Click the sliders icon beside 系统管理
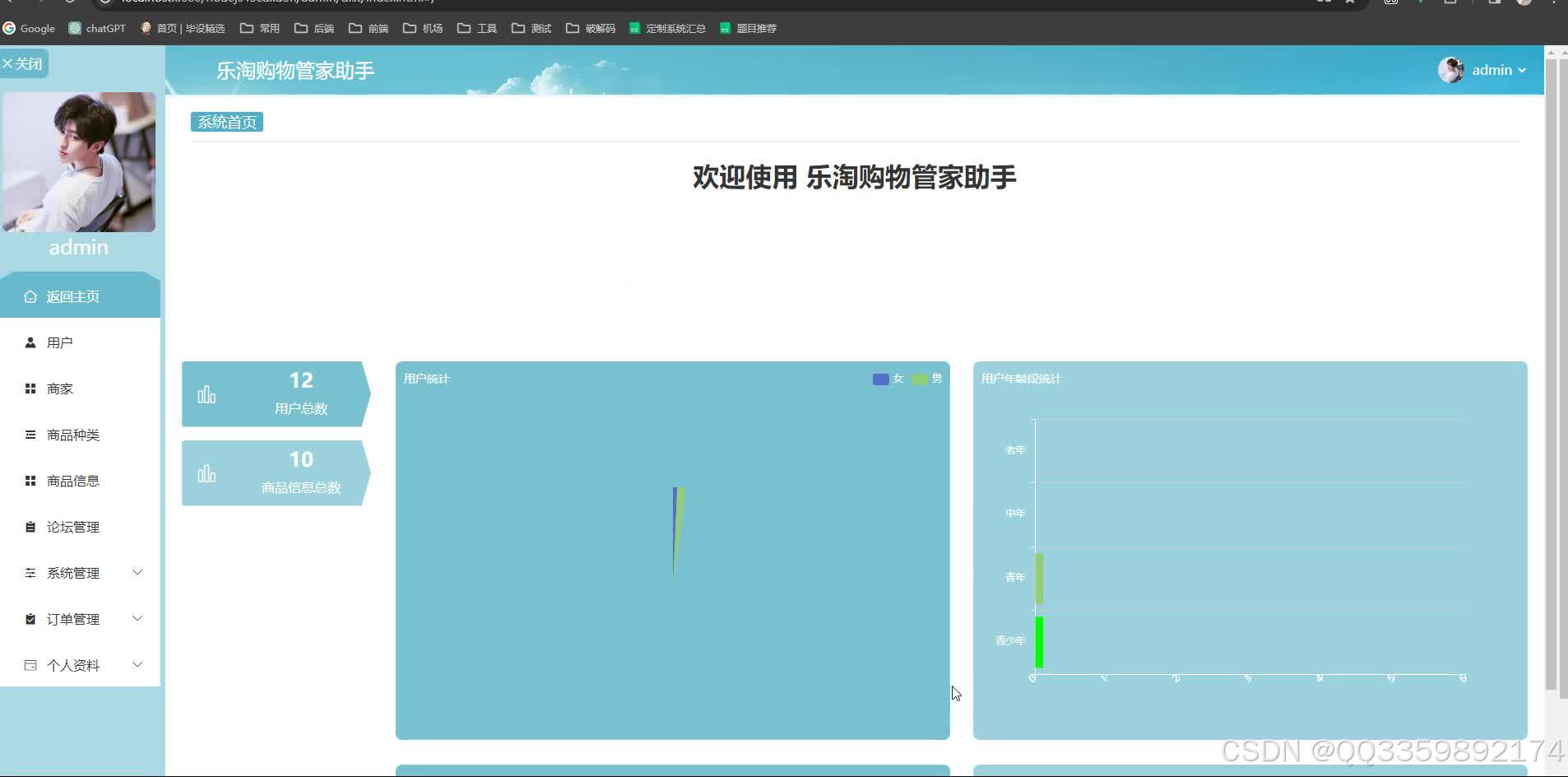This screenshot has width=1568, height=777. 30,573
